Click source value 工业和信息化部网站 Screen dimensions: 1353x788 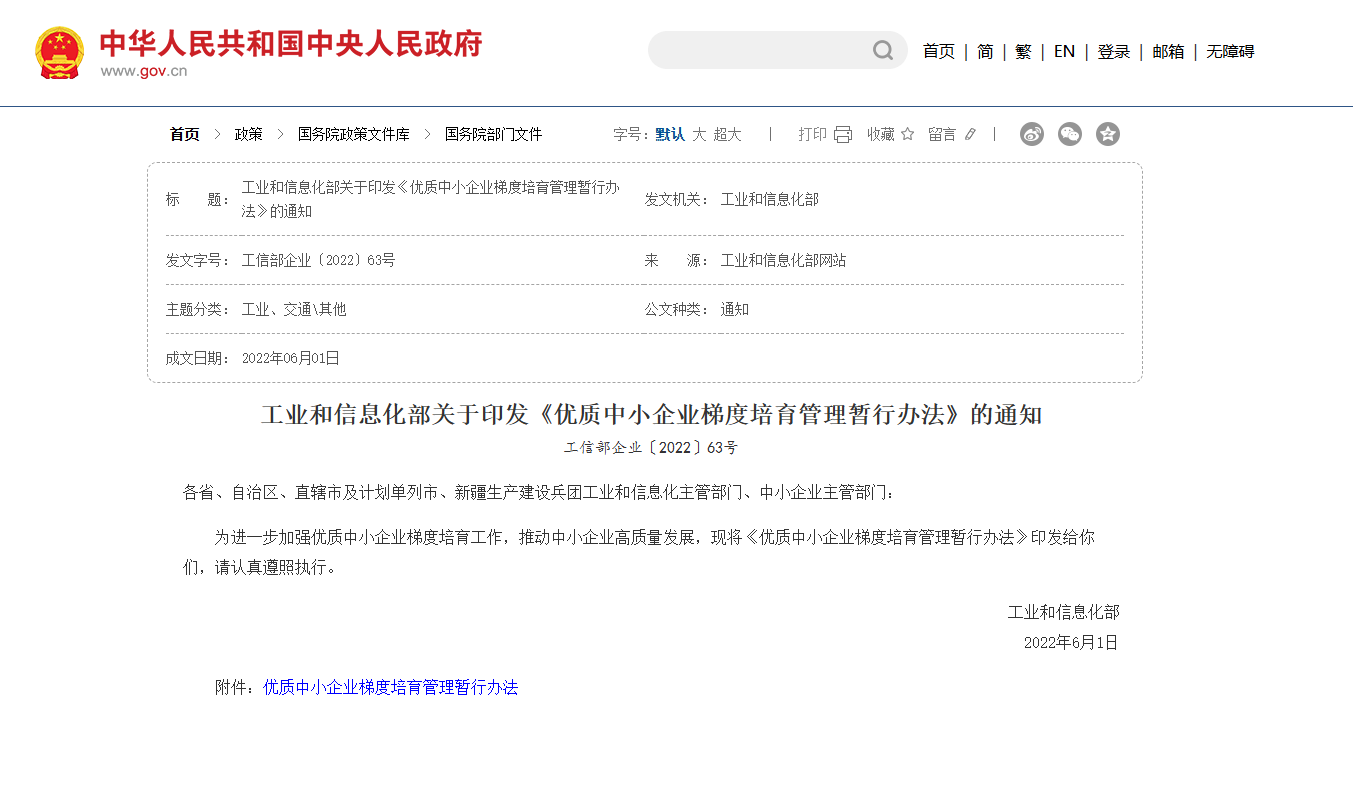[x=784, y=260]
